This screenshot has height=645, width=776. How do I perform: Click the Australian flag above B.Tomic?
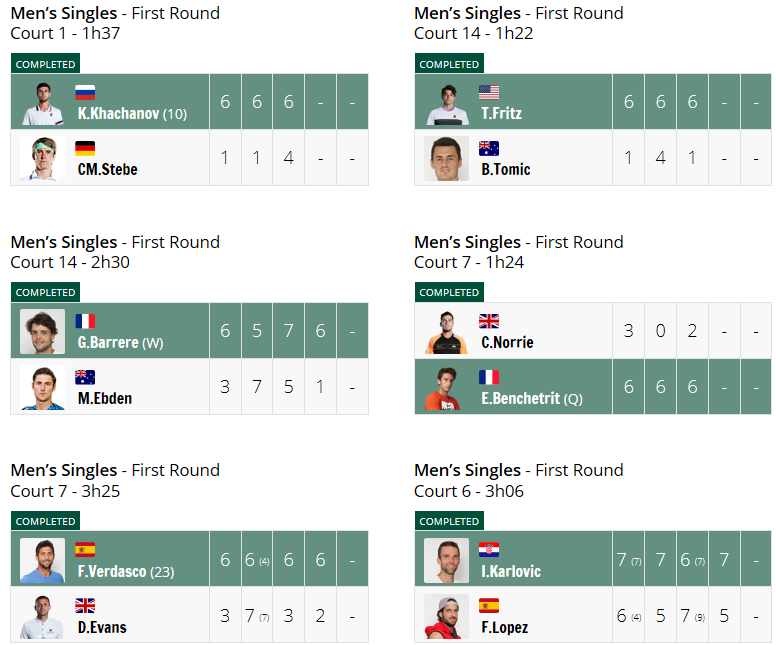click(489, 149)
